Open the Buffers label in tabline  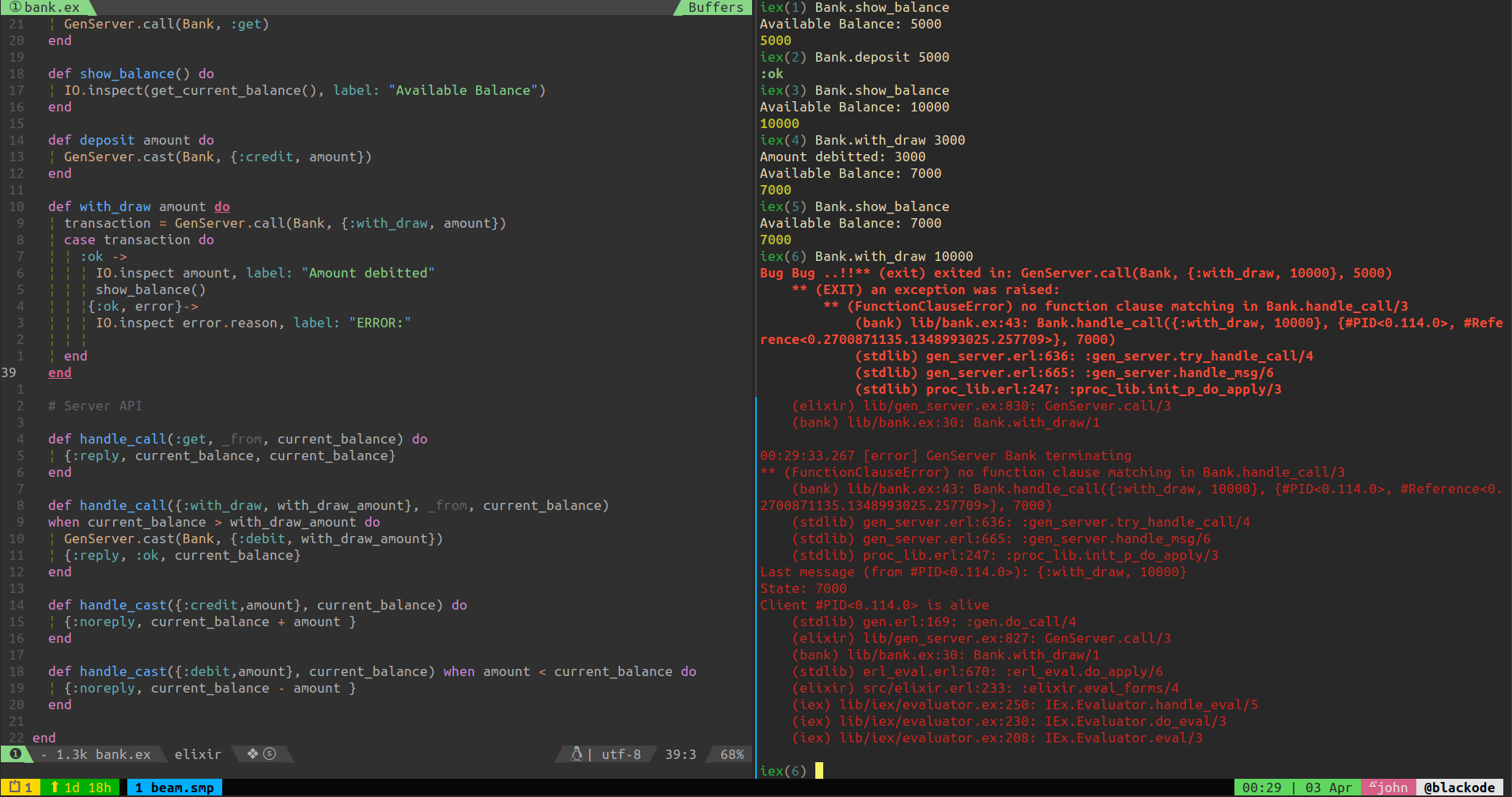(x=716, y=7)
